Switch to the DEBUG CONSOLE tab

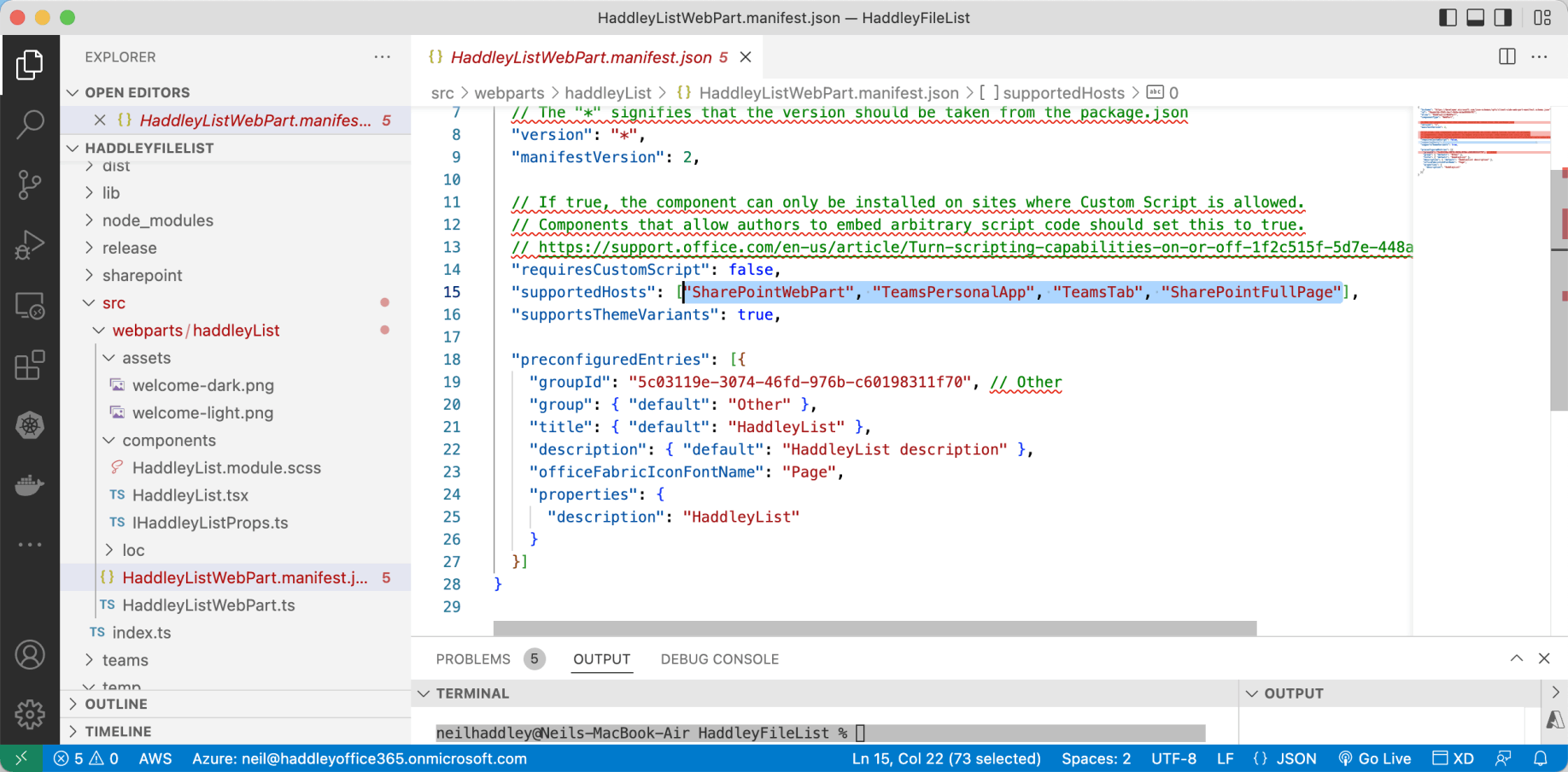point(719,659)
